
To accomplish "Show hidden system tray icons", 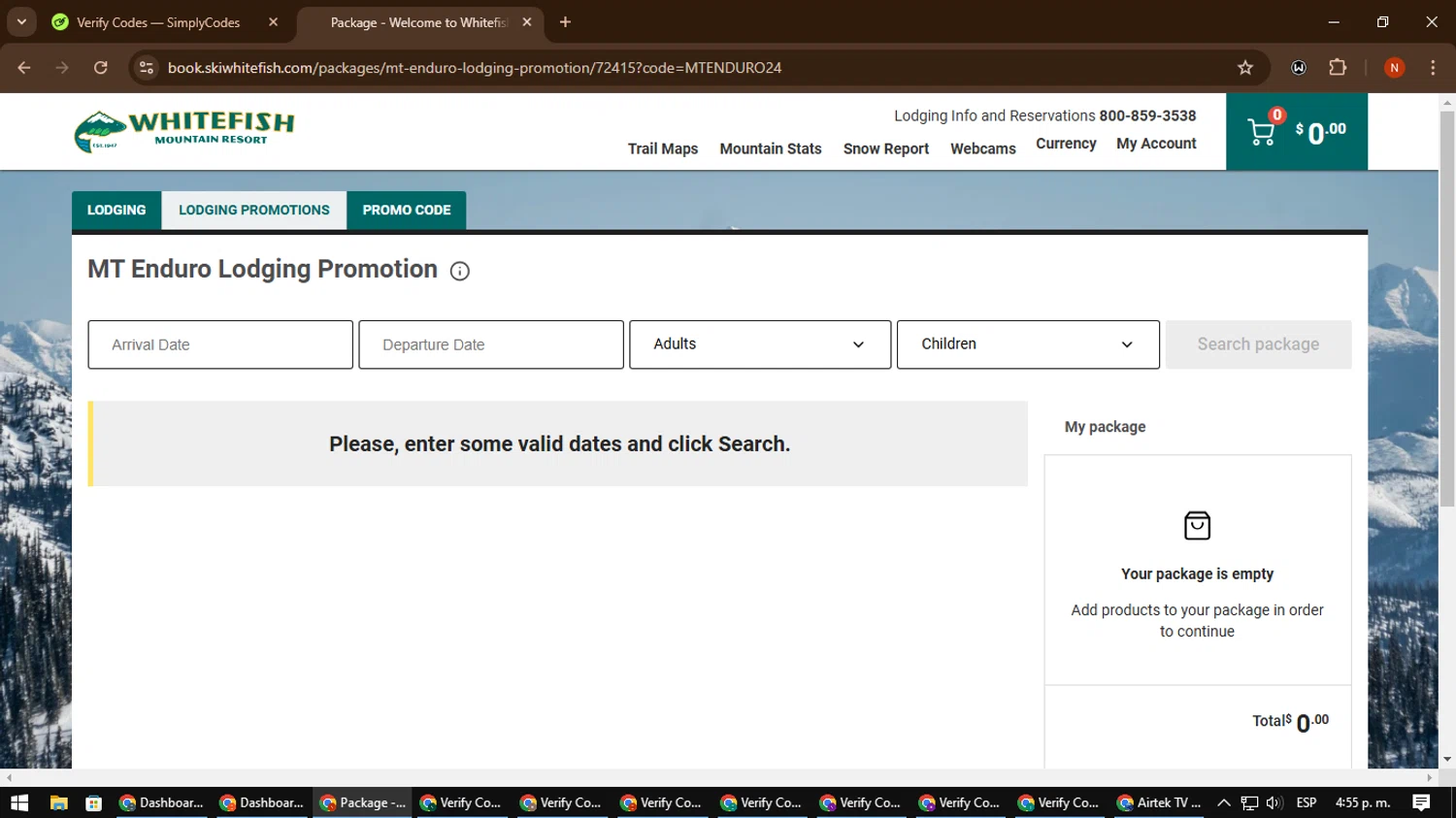I will [1224, 802].
